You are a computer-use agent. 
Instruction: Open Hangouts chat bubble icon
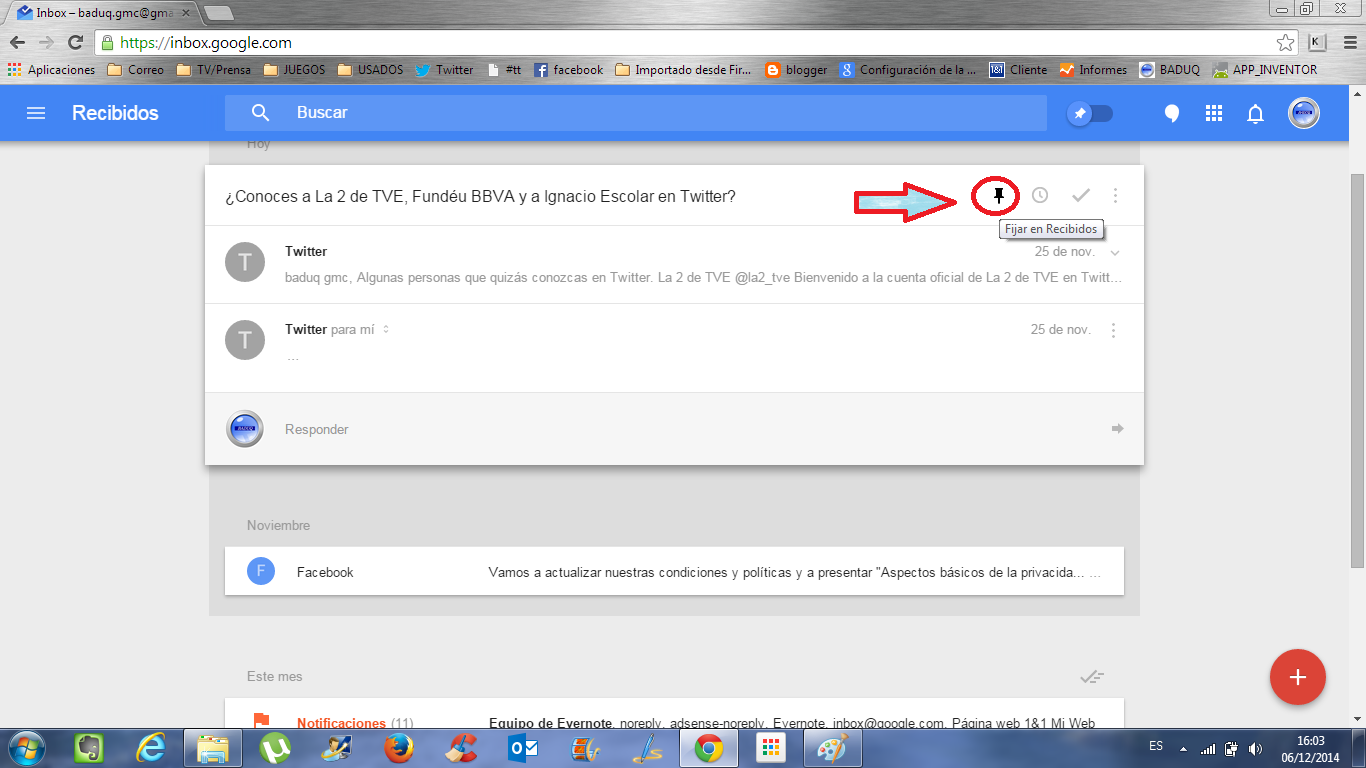1172,114
